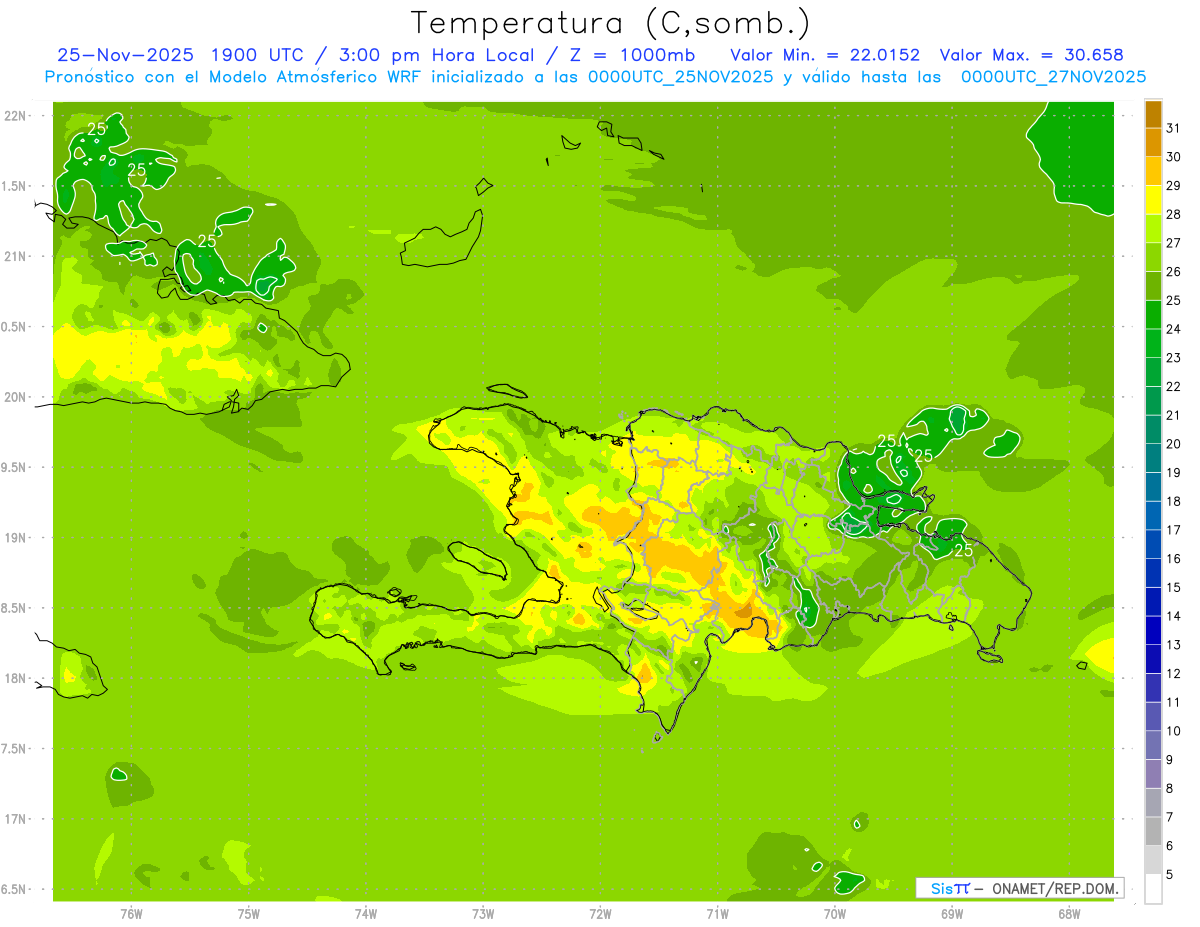This screenshot has width=1200, height=927.
Task: Click the legend value 15
Action: tap(1173, 587)
